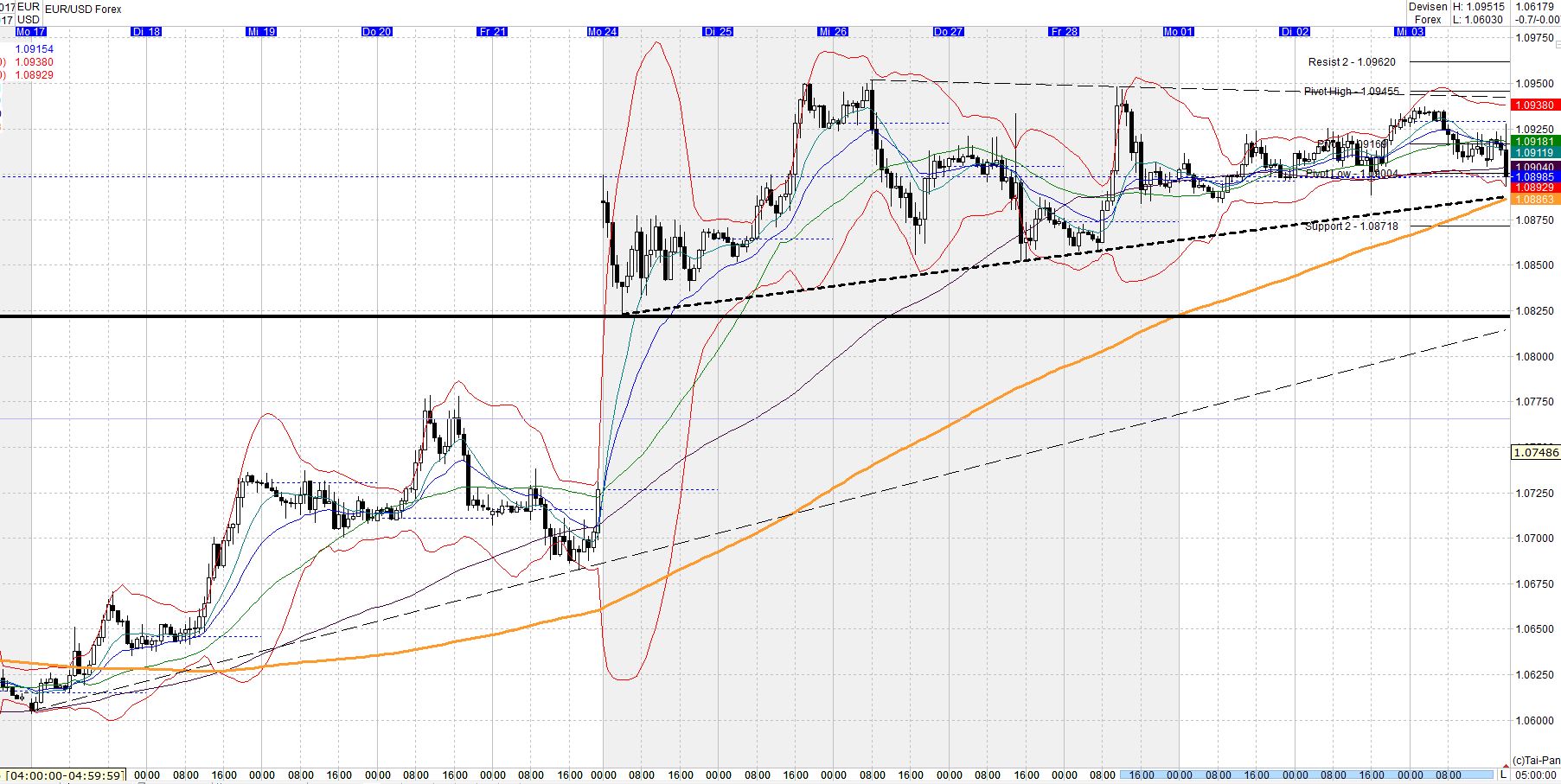Click the H: 1.09515 high value display
The width and height of the screenshot is (1561, 784).
[x=1478, y=7]
